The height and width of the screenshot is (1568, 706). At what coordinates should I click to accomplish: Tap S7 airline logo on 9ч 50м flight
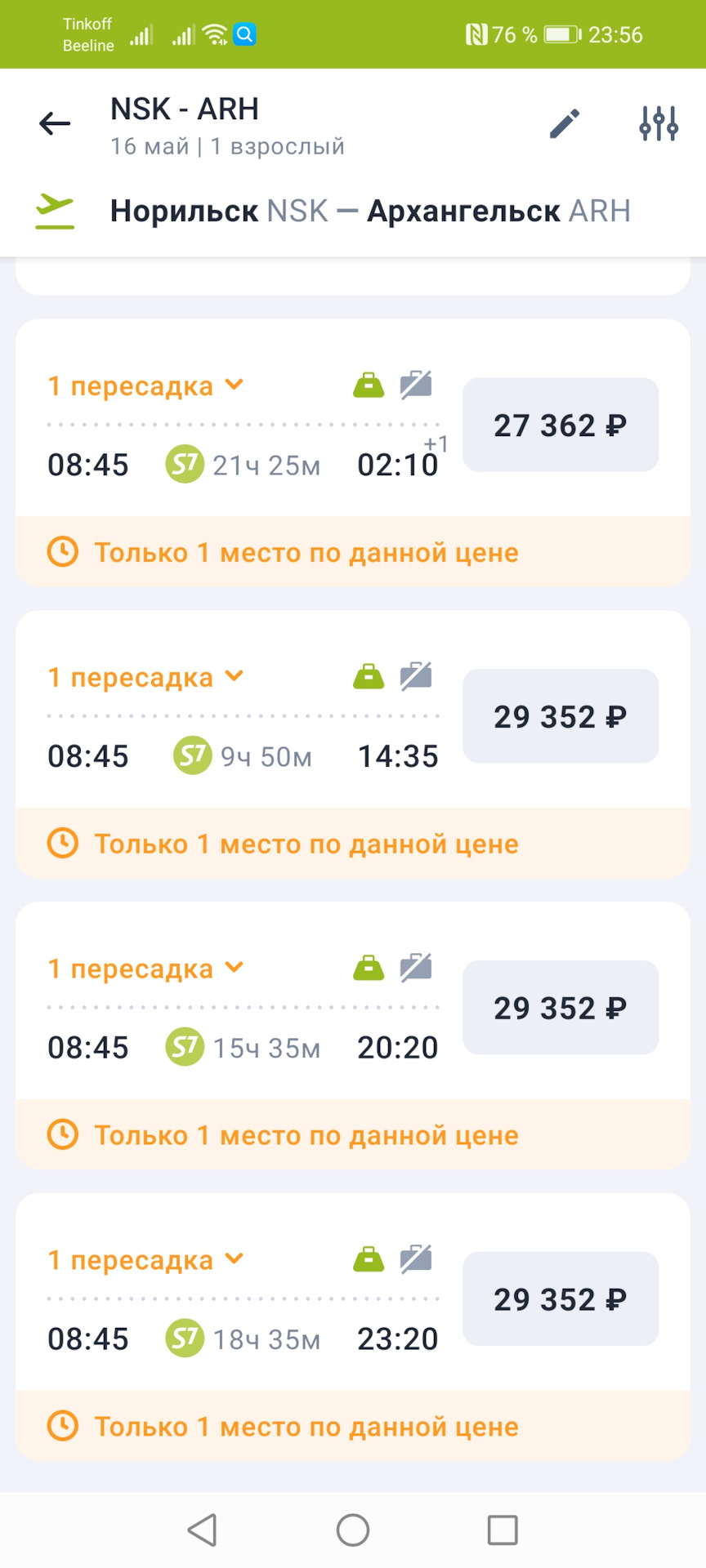coord(193,756)
